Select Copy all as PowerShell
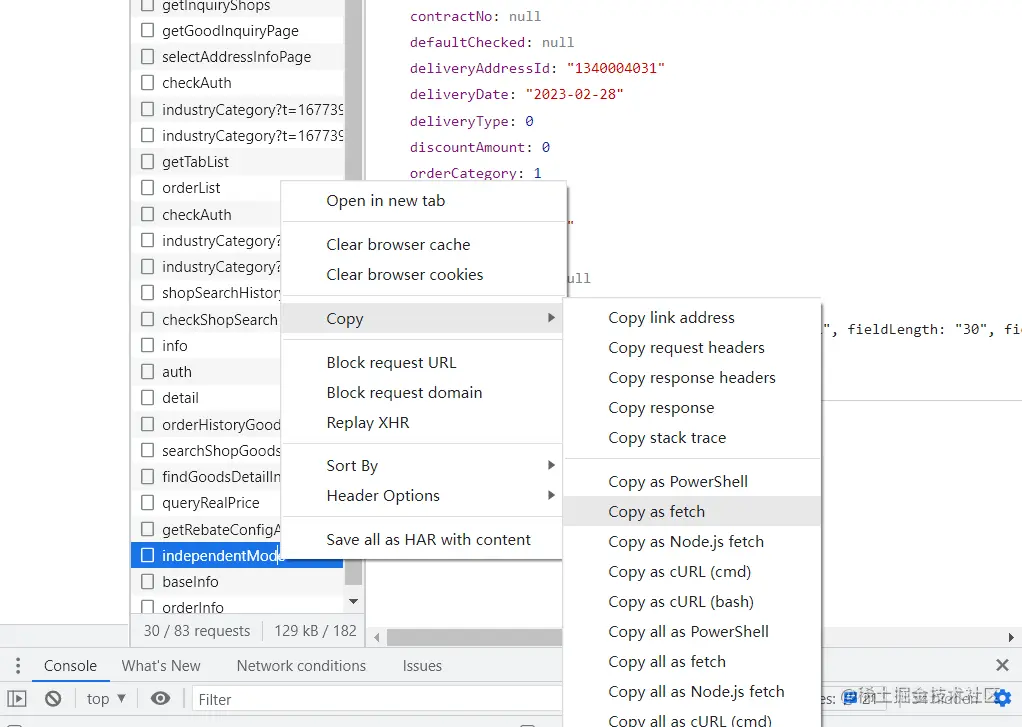The width and height of the screenshot is (1022, 727). 692,631
